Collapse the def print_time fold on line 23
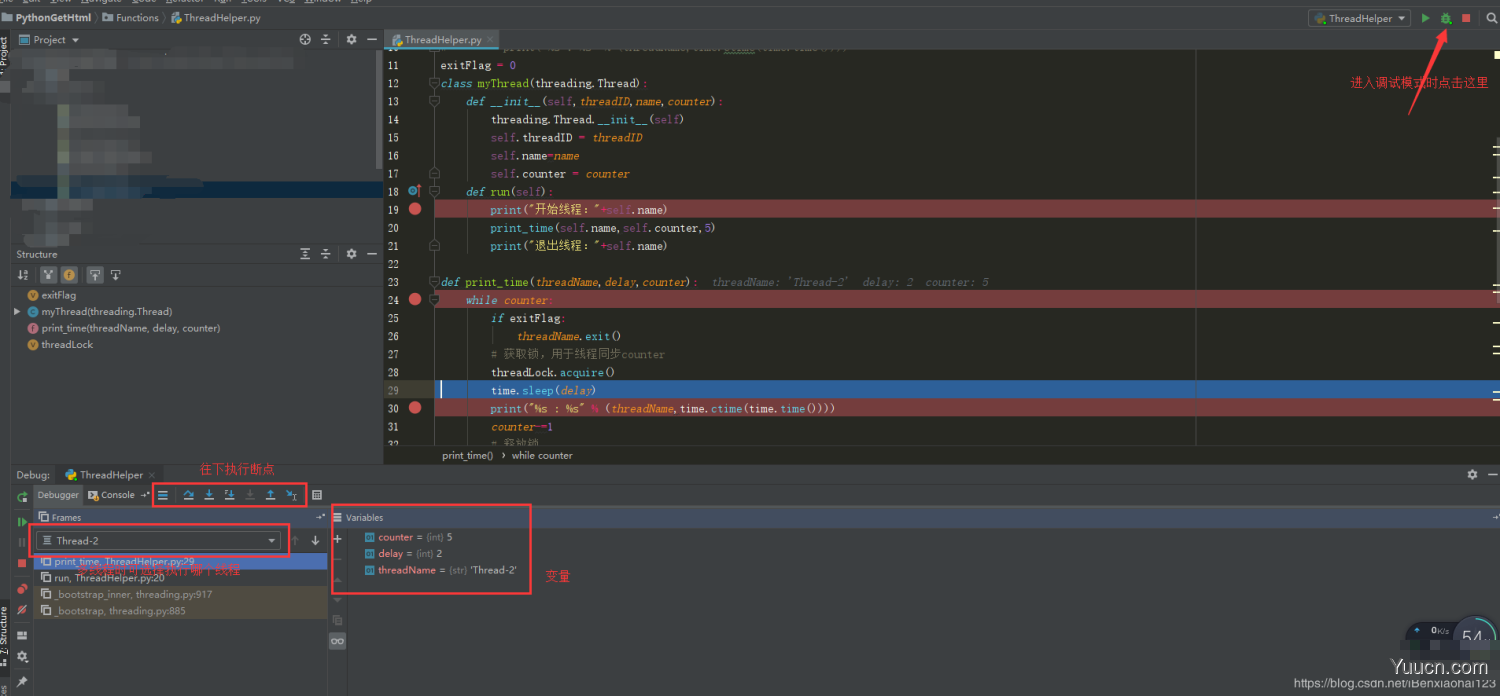 [x=435, y=282]
